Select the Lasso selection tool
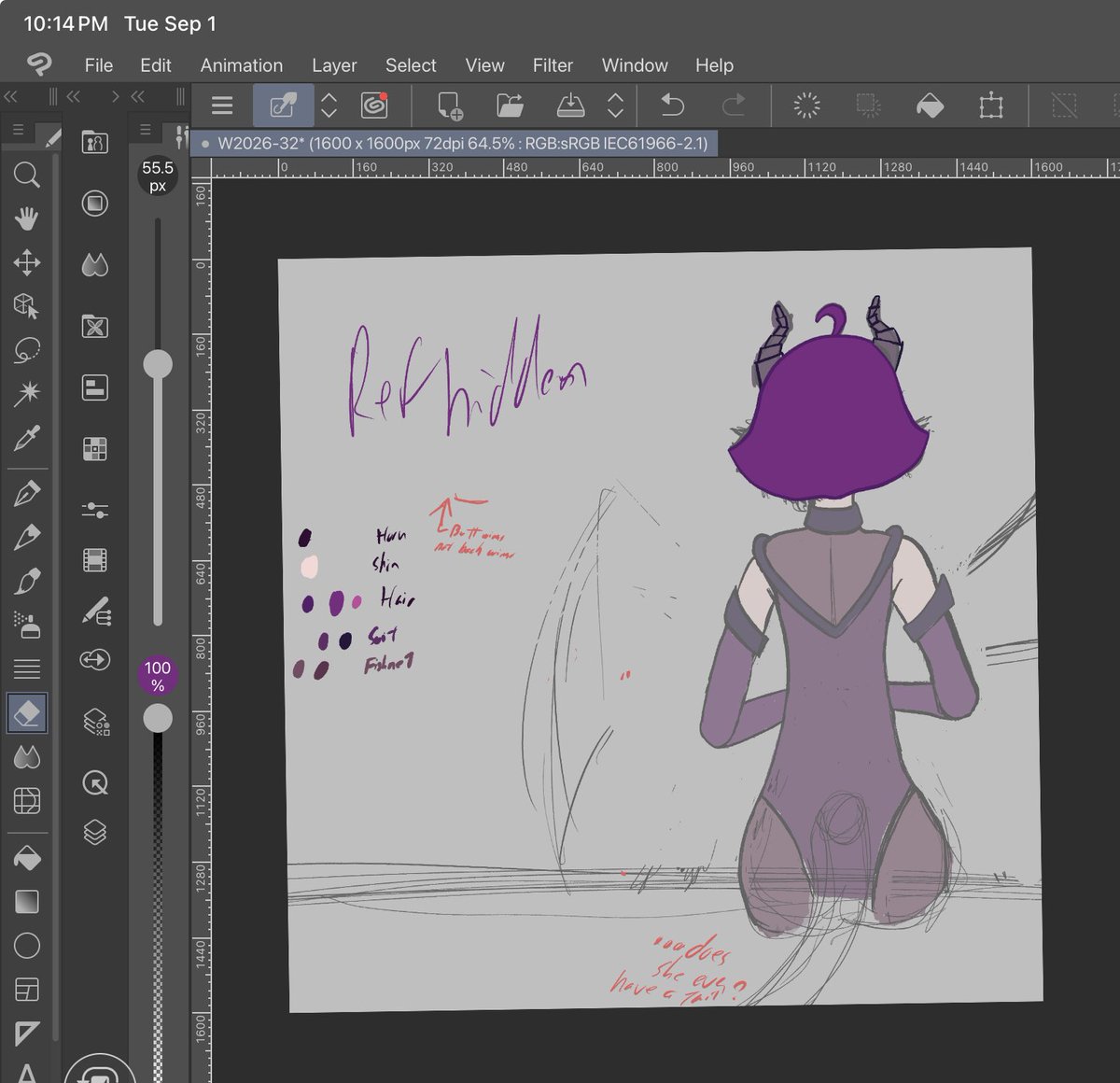 pos(27,350)
